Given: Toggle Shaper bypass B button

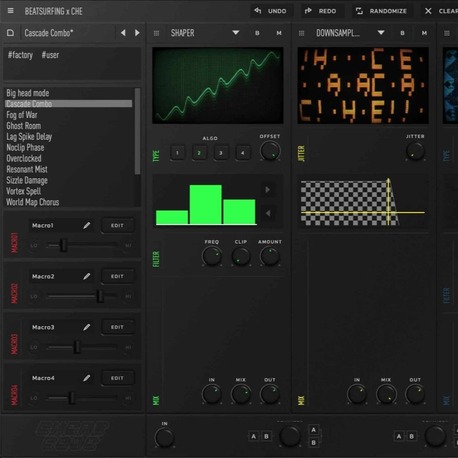Looking at the screenshot, I should pyautogui.click(x=257, y=33).
